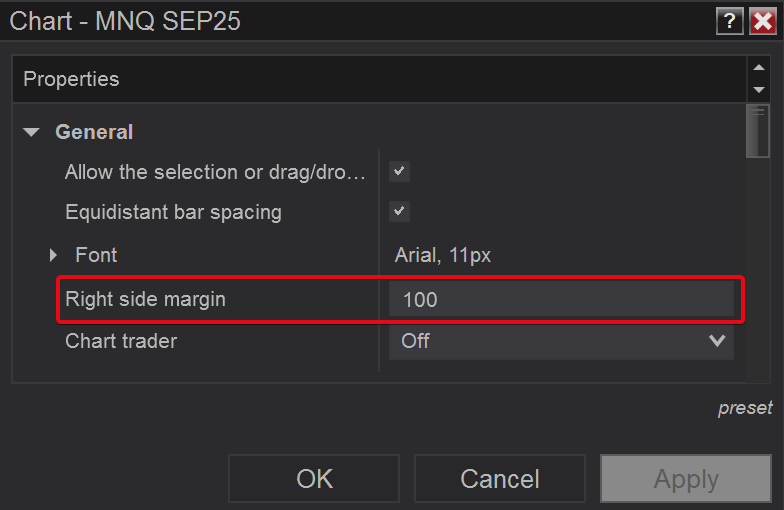Select the Right side margin label
Viewport: 784px width, 510px height.
tap(145, 299)
